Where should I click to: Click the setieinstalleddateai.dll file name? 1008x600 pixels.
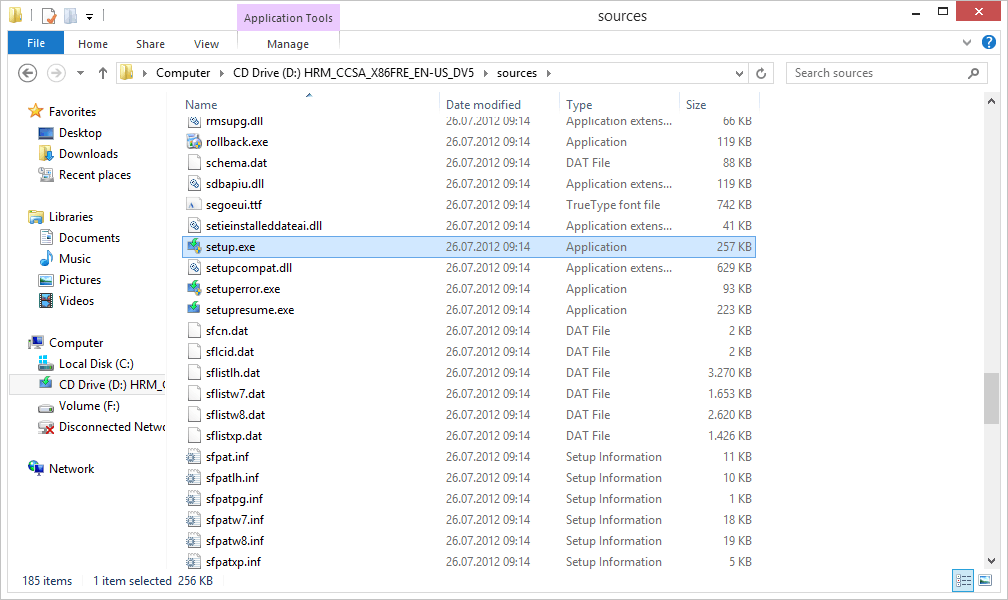coord(264,226)
